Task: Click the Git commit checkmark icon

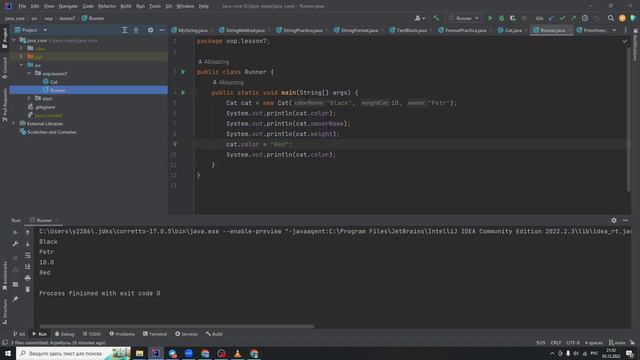Action: pos(562,18)
